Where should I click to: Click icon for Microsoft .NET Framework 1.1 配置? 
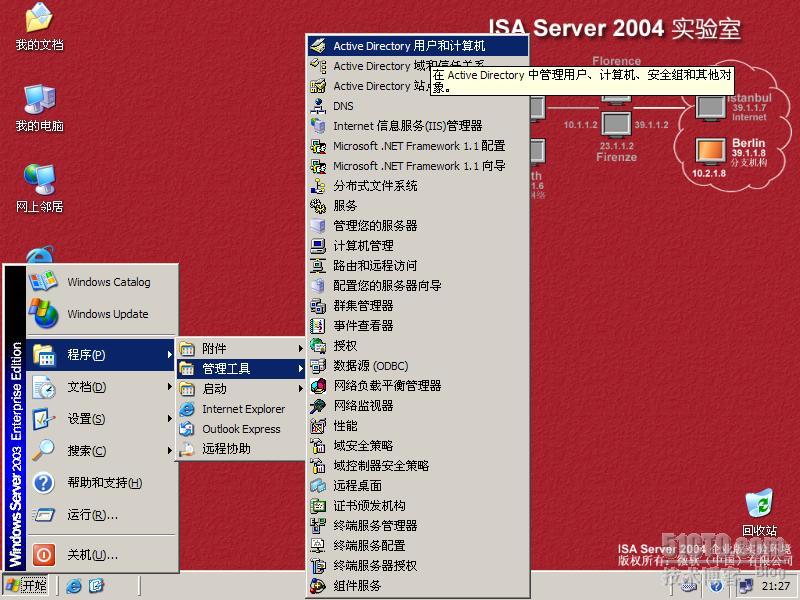(318, 146)
